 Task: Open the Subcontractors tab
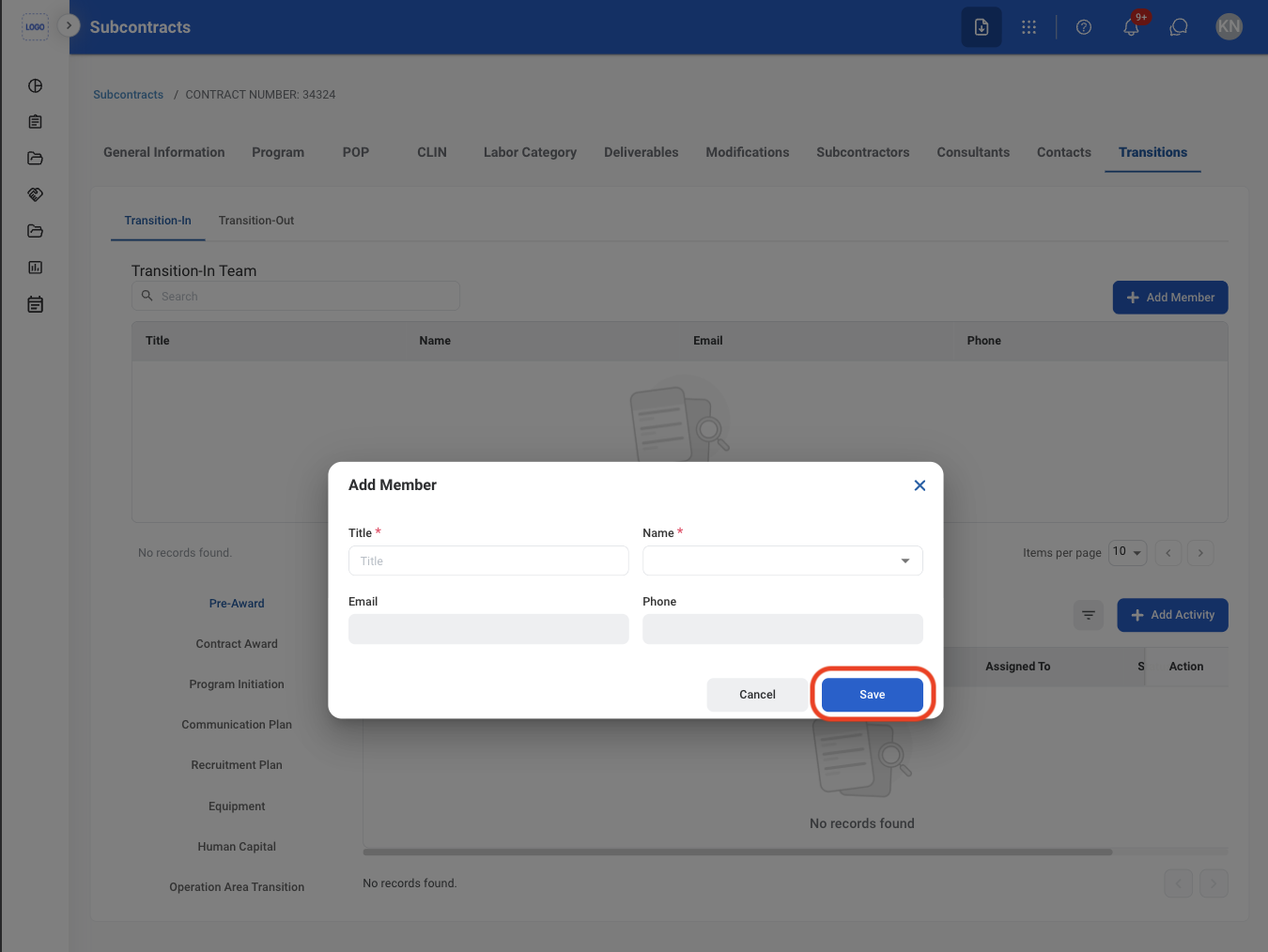[863, 152]
